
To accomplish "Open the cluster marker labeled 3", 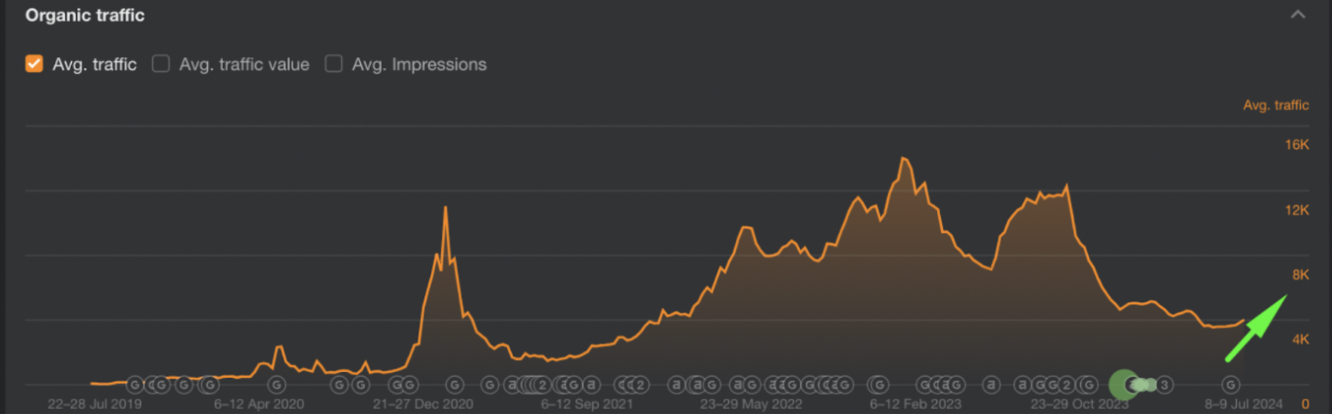I will click(x=1164, y=384).
